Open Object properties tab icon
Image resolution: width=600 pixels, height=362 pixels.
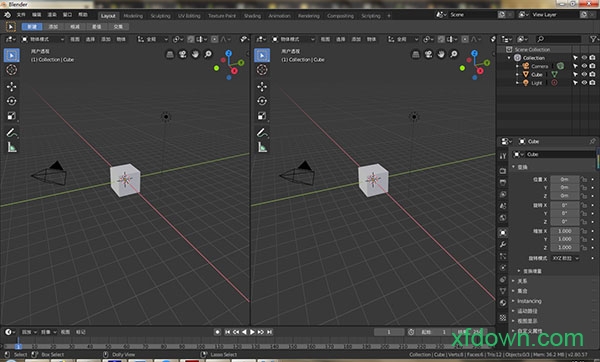[503, 232]
